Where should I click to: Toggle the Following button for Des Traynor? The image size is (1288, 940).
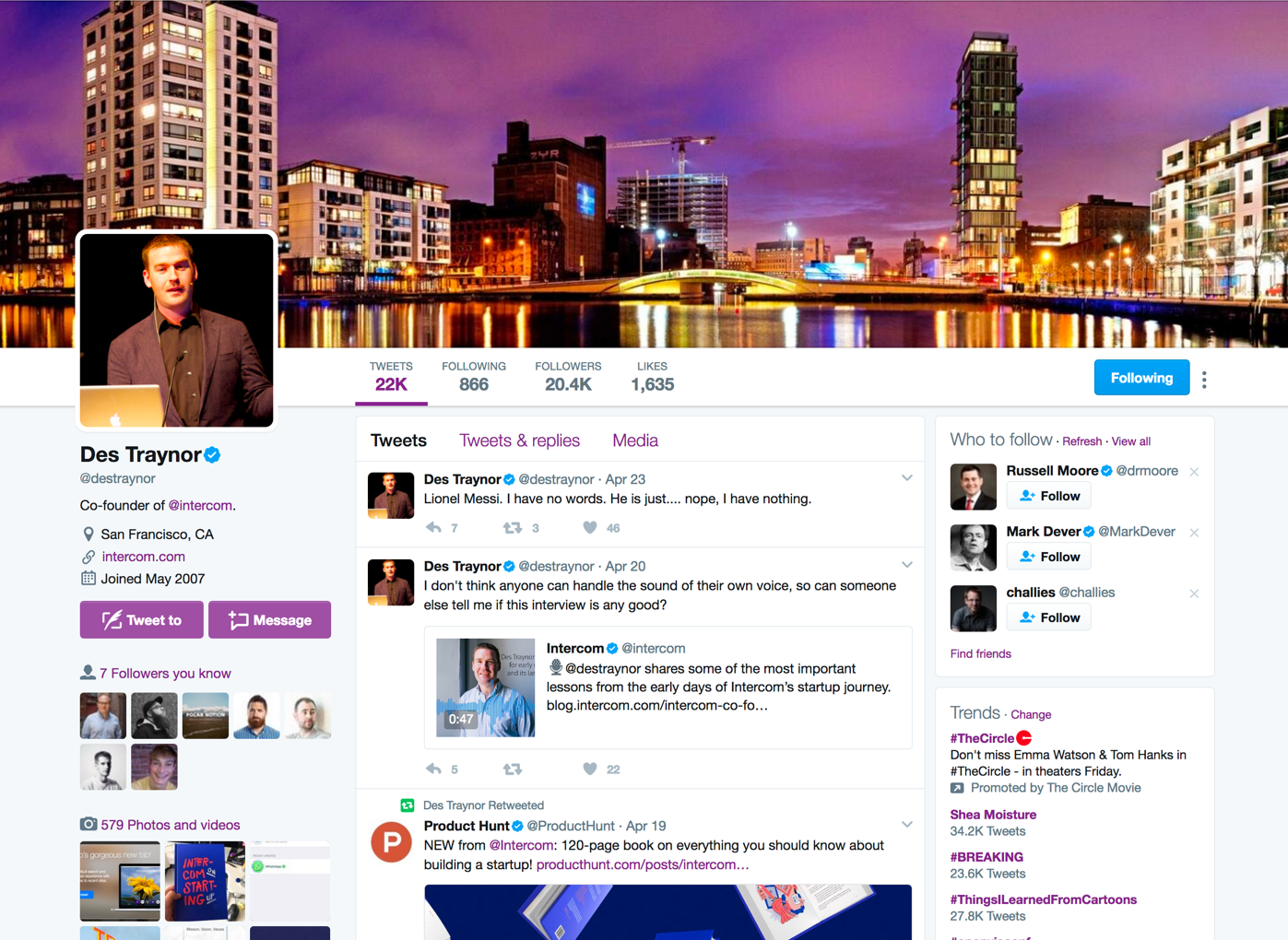(x=1140, y=378)
